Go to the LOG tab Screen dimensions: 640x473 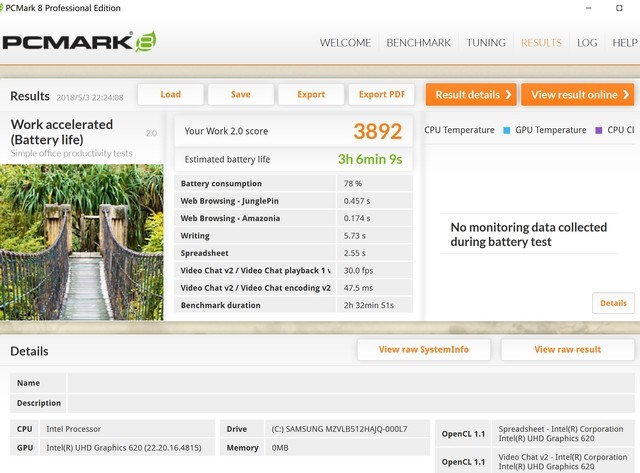pyautogui.click(x=587, y=43)
